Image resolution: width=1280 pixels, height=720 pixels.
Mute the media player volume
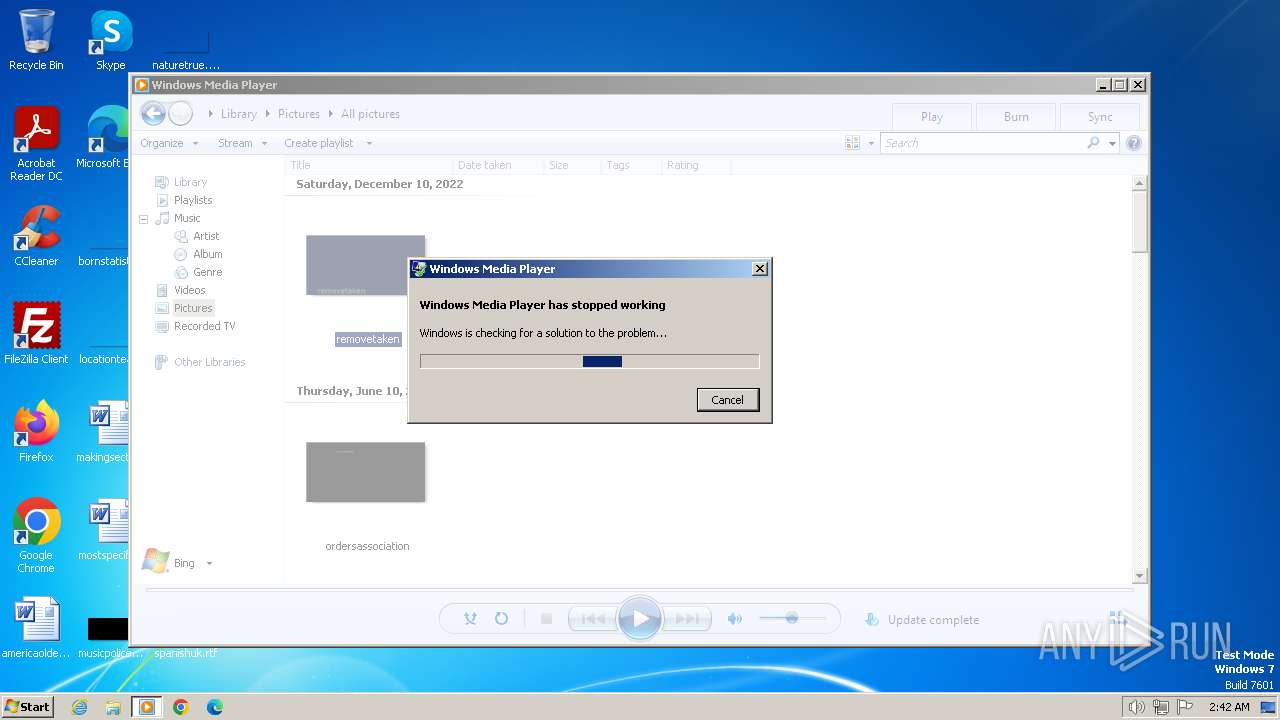[735, 619]
